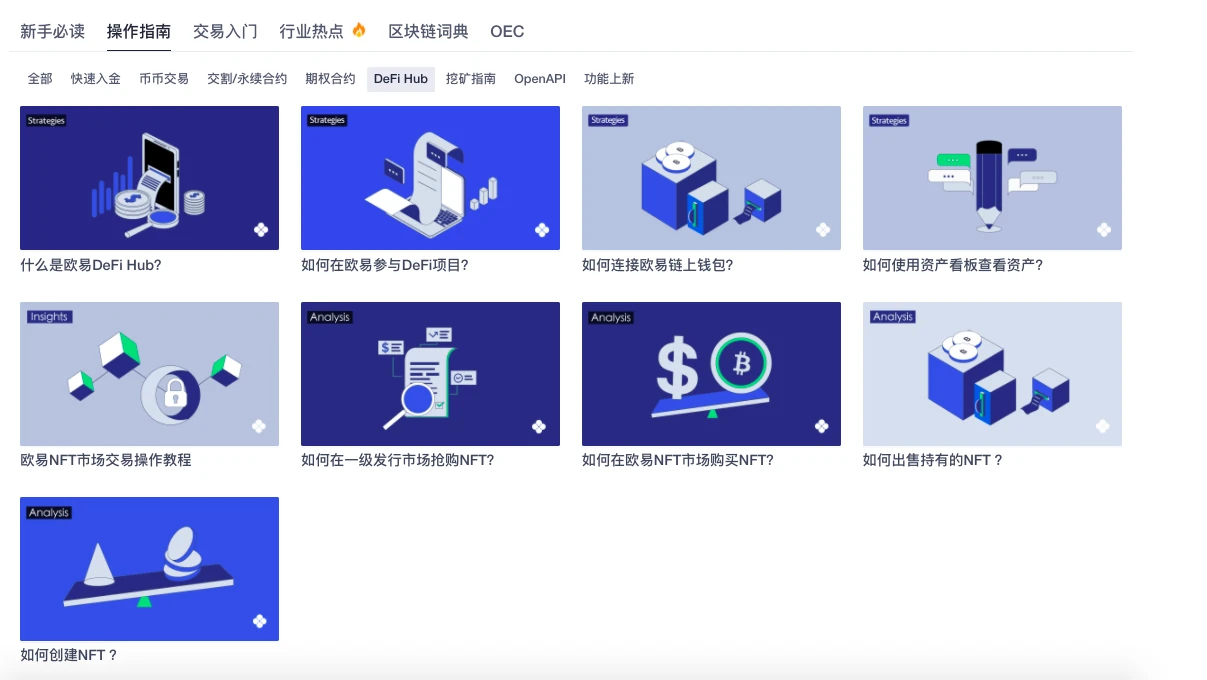
Task: Click Insights tag on 欧易NFT市场交易操作教程 card
Action: click(x=49, y=317)
